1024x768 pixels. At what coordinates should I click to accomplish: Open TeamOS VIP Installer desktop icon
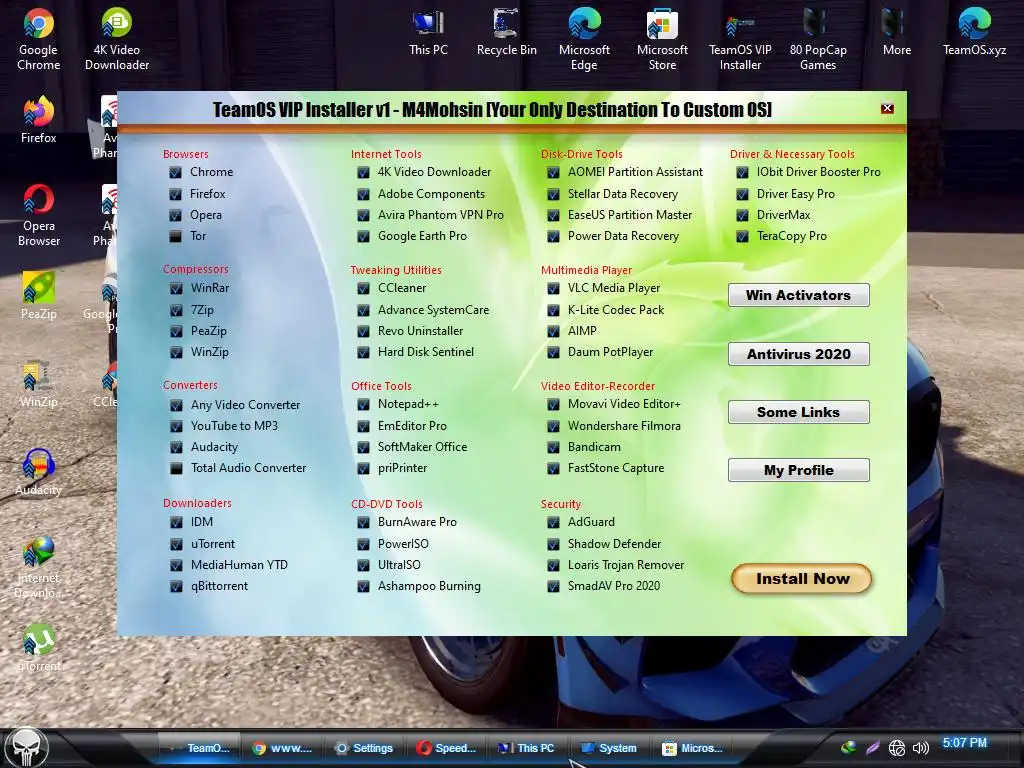click(740, 39)
